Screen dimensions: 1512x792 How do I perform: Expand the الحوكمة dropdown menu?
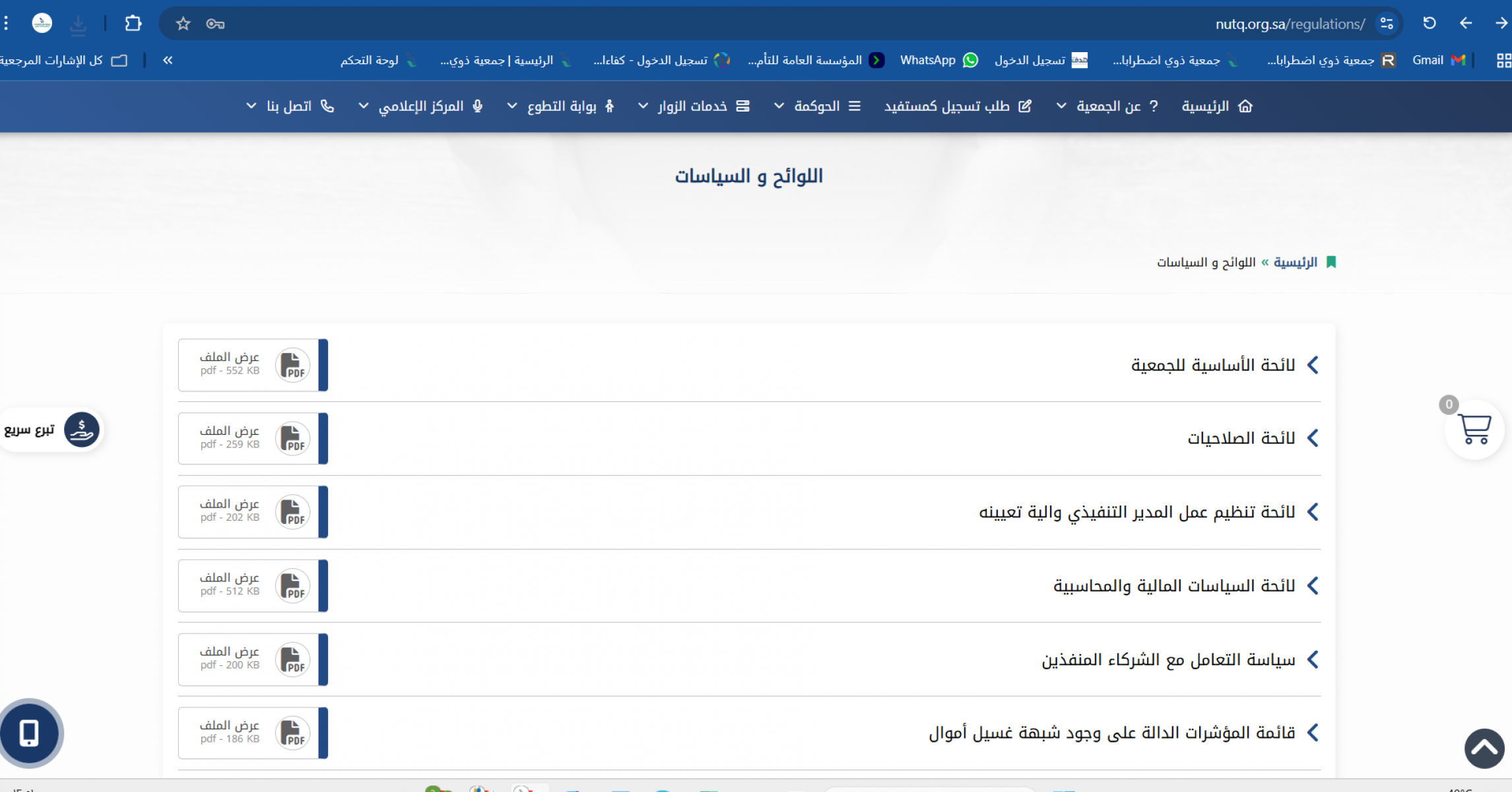817,106
